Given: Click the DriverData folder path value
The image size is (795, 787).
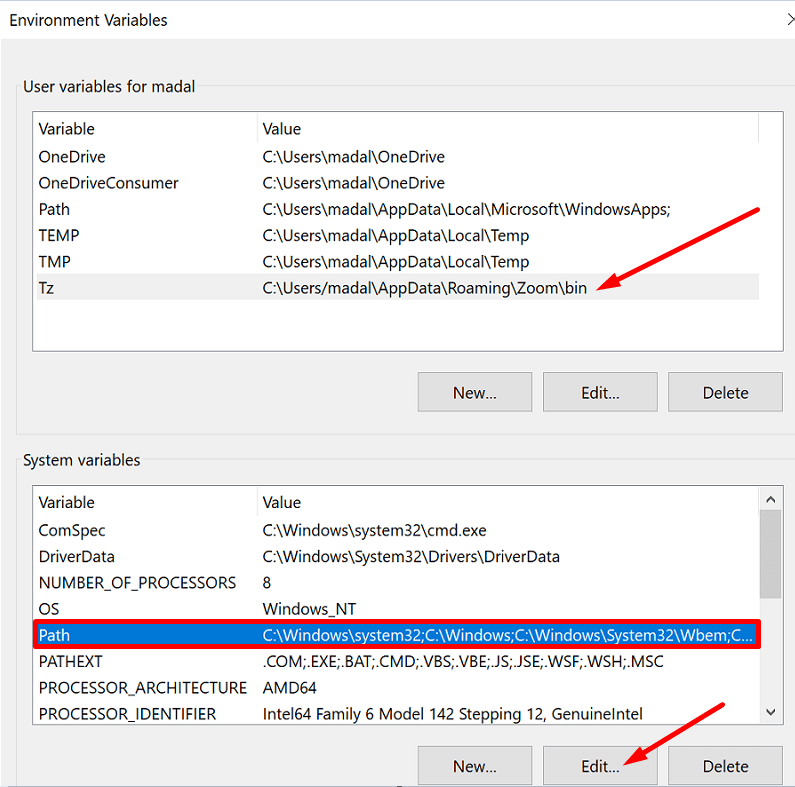Looking at the screenshot, I should (x=411, y=557).
